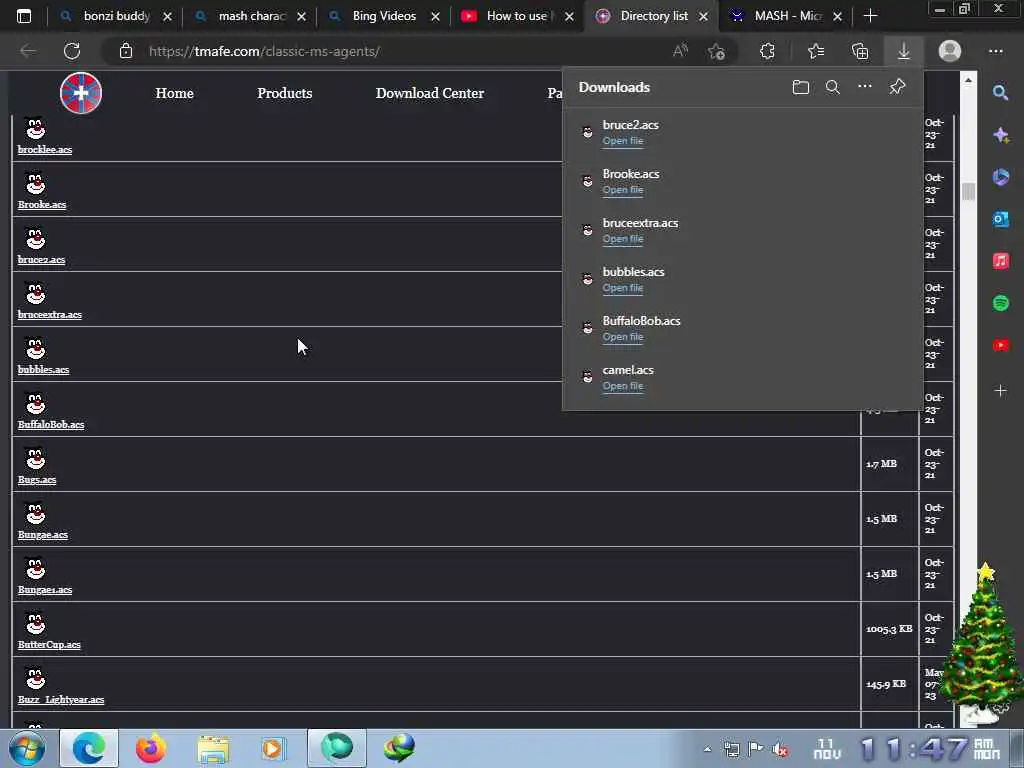Open more options in Downloads panel
Screen dimensions: 1024x768
(865, 86)
